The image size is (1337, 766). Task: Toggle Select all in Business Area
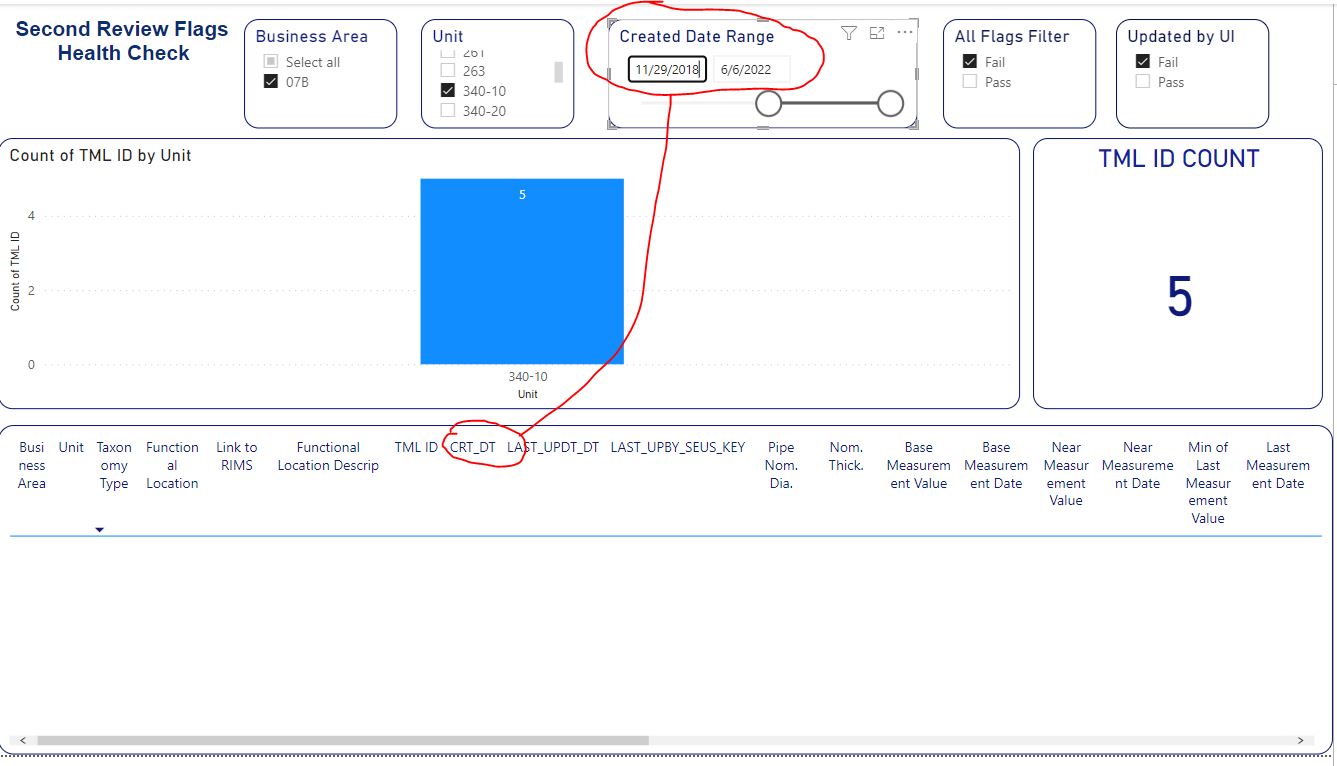[270, 62]
